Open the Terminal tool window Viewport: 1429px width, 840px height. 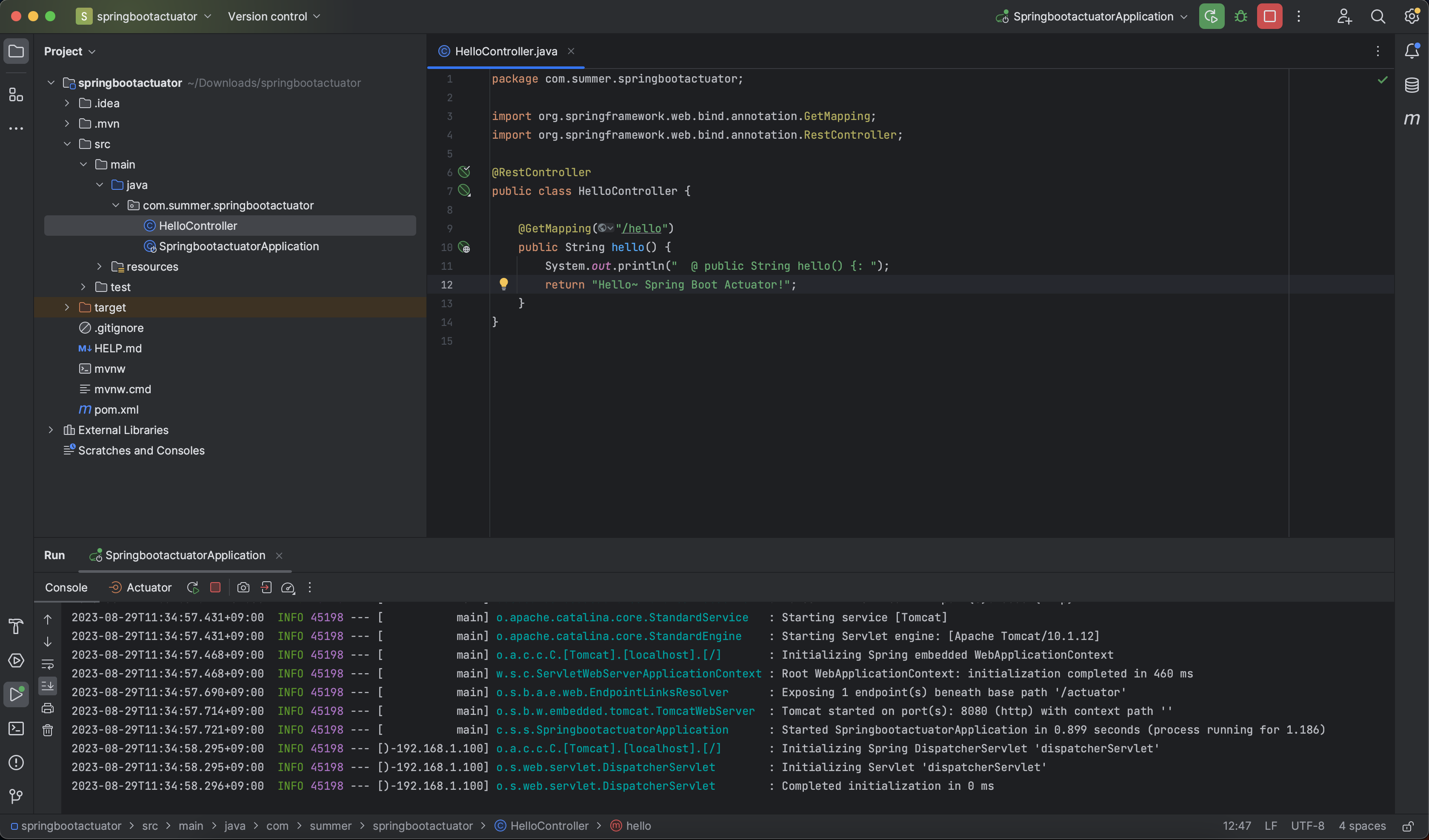click(x=17, y=728)
